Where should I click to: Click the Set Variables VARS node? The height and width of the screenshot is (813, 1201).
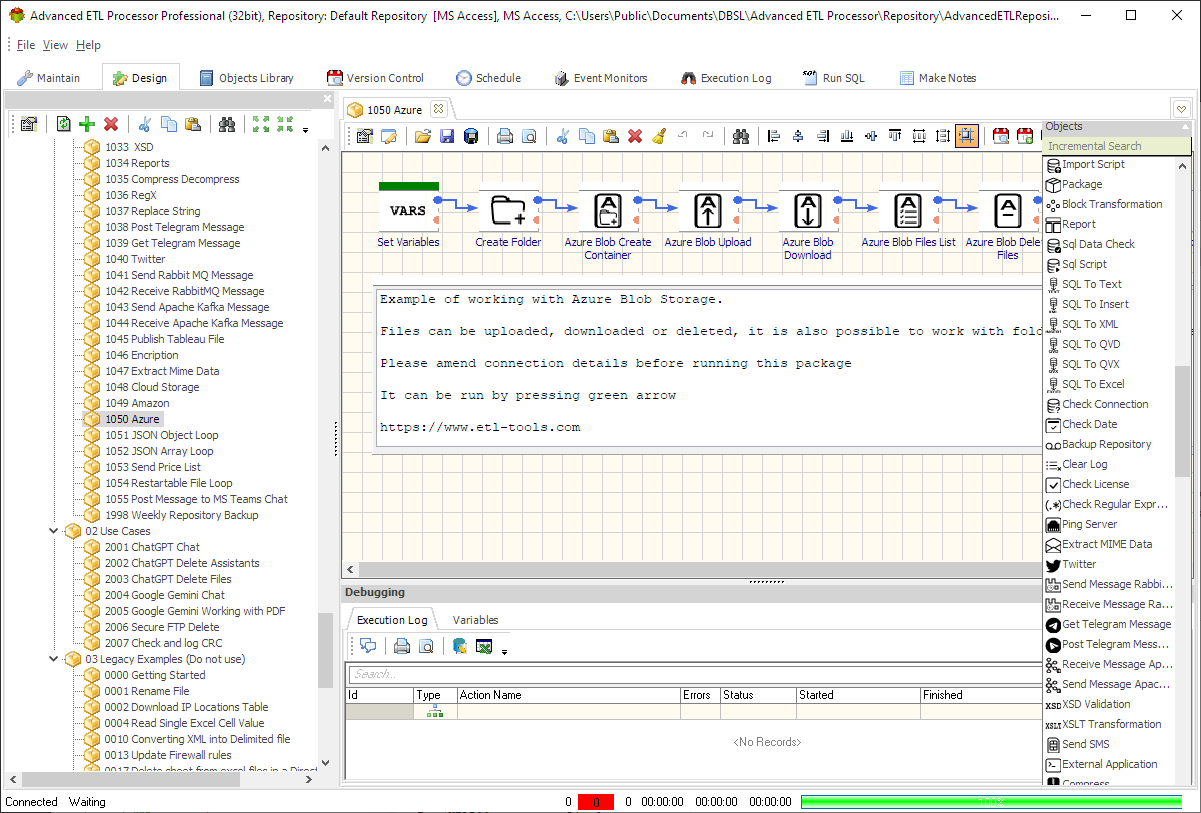point(408,211)
